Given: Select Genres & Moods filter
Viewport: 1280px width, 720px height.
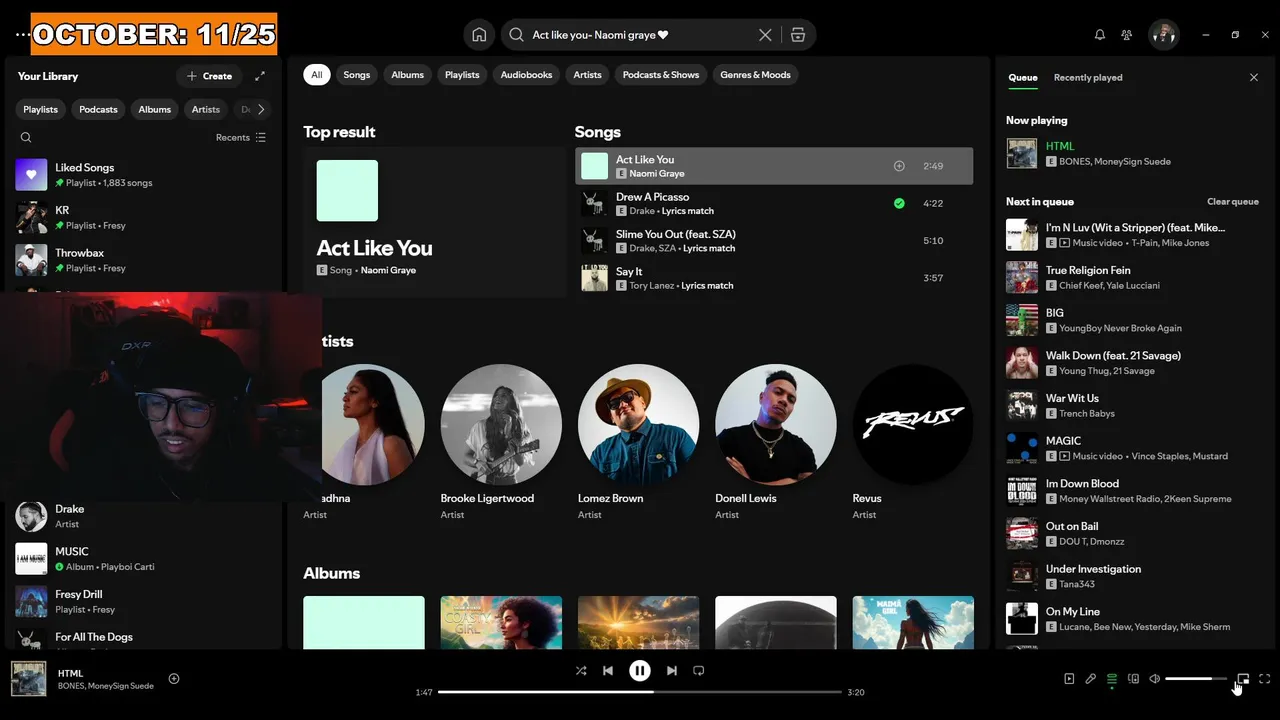Looking at the screenshot, I should pyautogui.click(x=755, y=75).
